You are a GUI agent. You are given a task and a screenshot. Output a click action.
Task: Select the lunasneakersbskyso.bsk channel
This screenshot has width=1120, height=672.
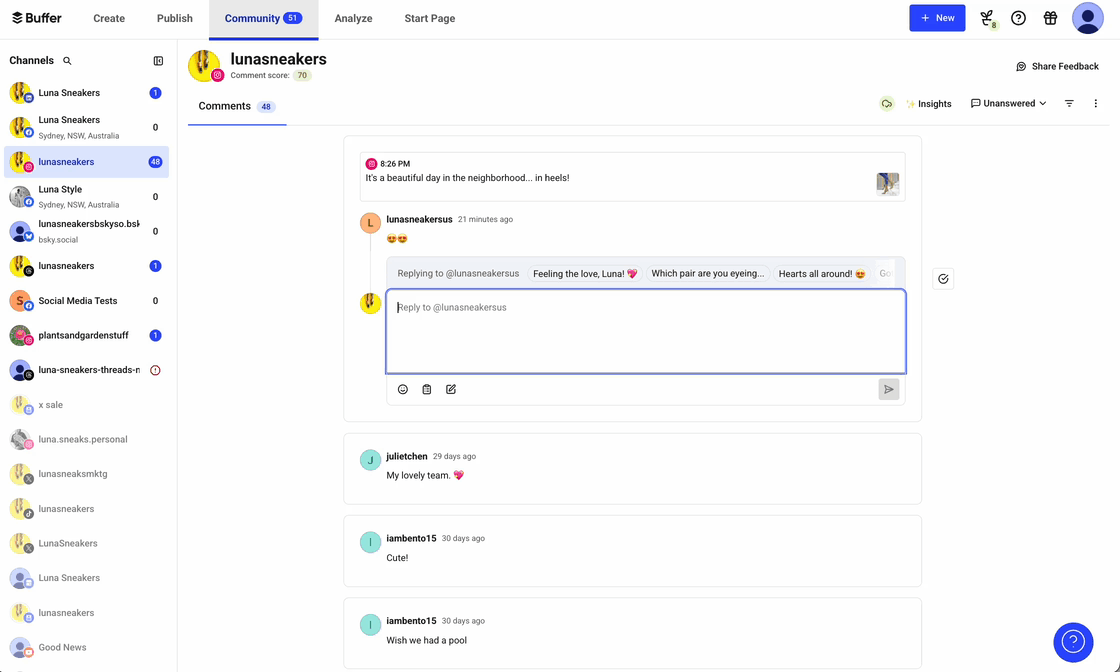point(86,231)
